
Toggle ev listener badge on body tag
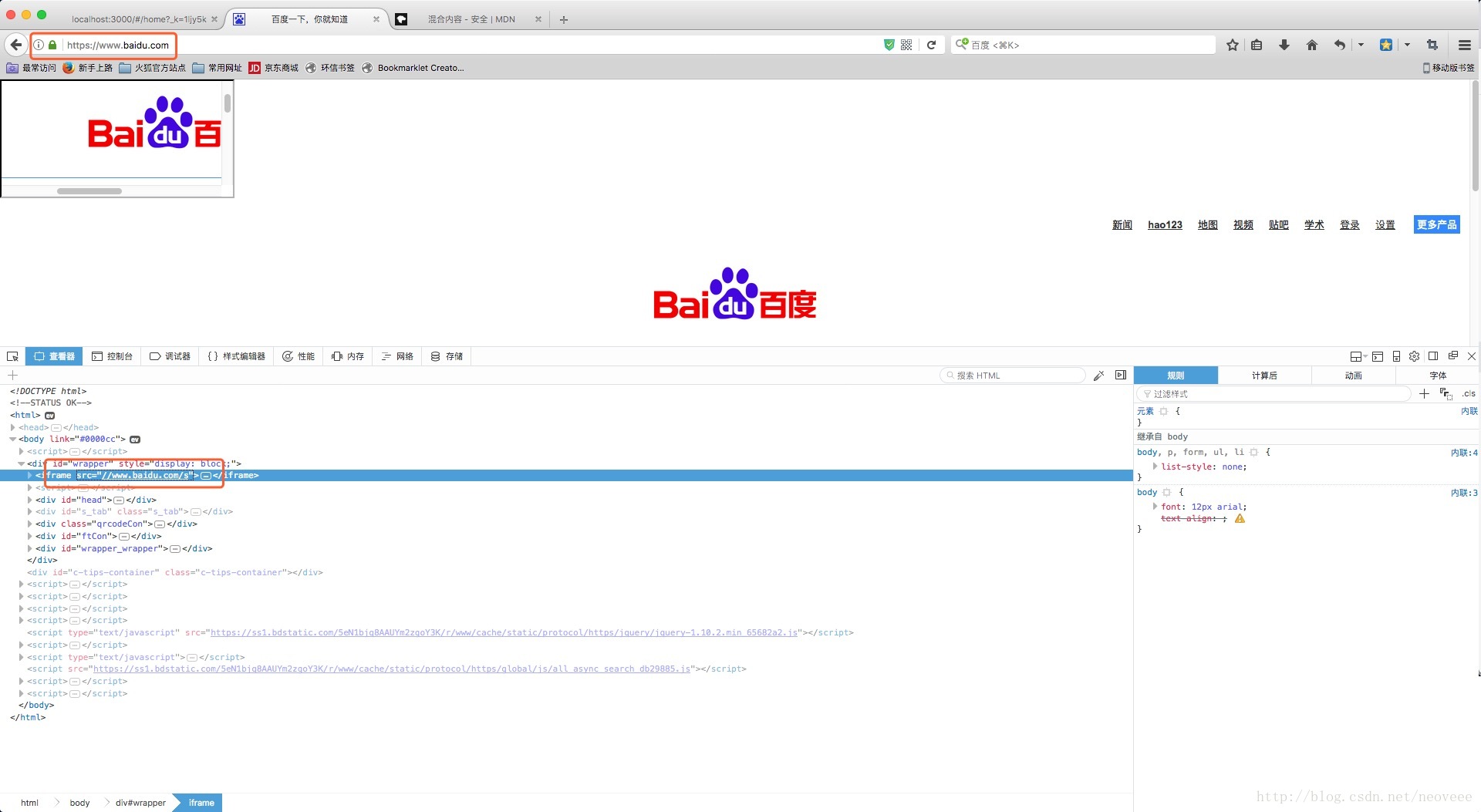coord(135,440)
